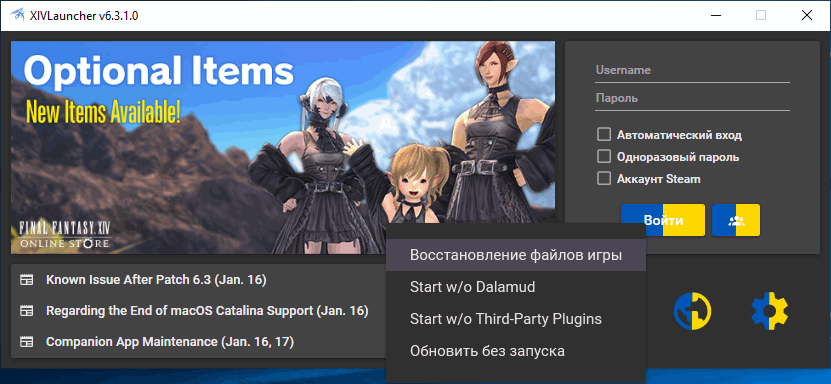The height and width of the screenshot is (384, 831).
Task: Open the account switcher icon button
Action: click(736, 220)
